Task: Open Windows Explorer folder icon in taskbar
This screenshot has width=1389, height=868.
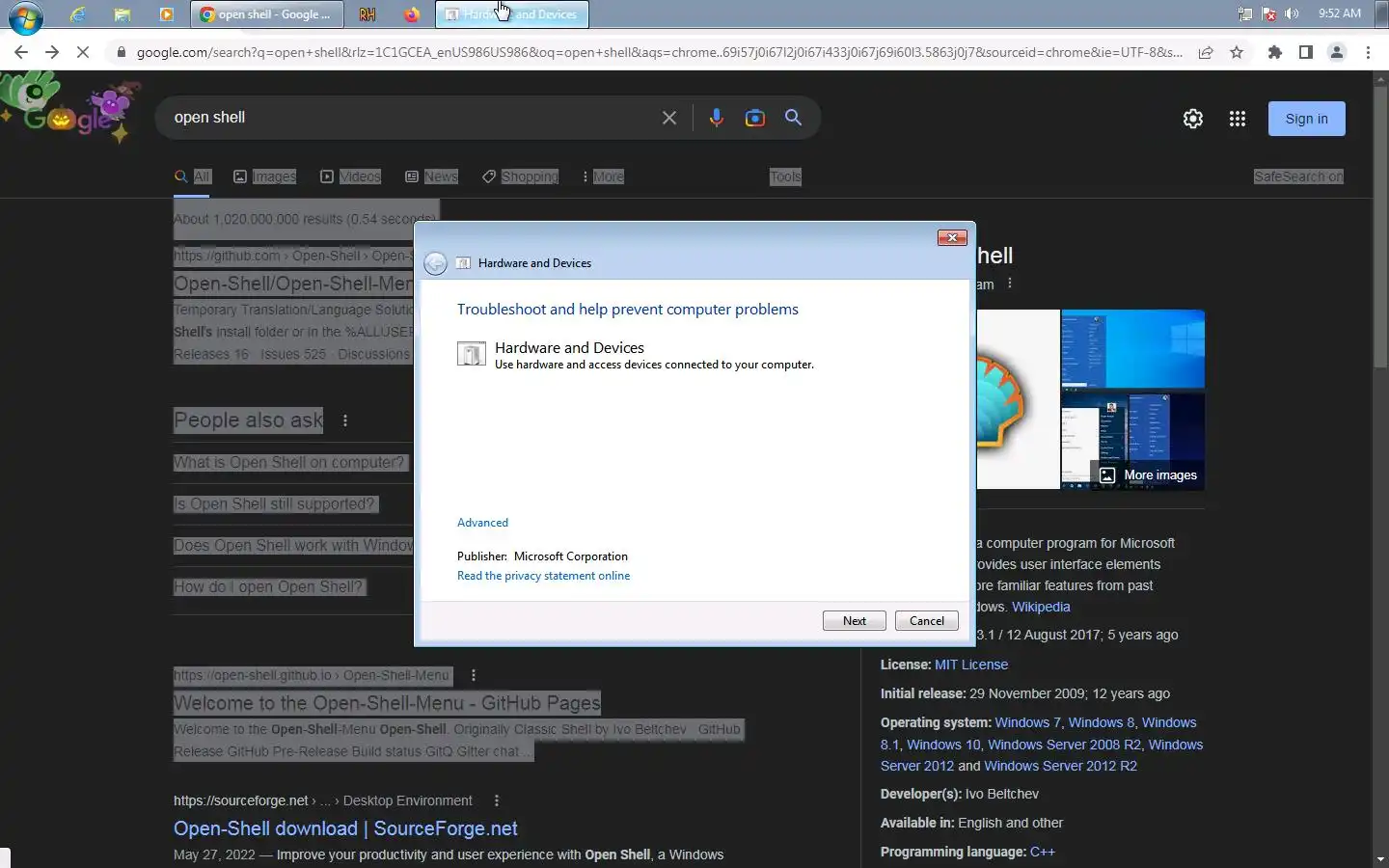Action: pyautogui.click(x=122, y=14)
